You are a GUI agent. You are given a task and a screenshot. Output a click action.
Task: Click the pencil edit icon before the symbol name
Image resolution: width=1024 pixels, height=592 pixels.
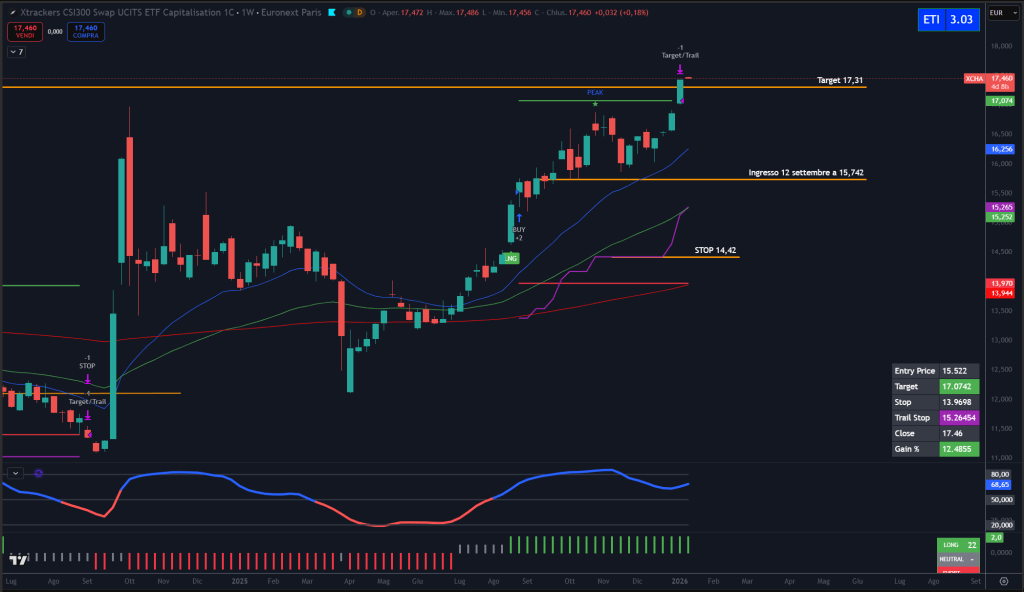(13, 13)
